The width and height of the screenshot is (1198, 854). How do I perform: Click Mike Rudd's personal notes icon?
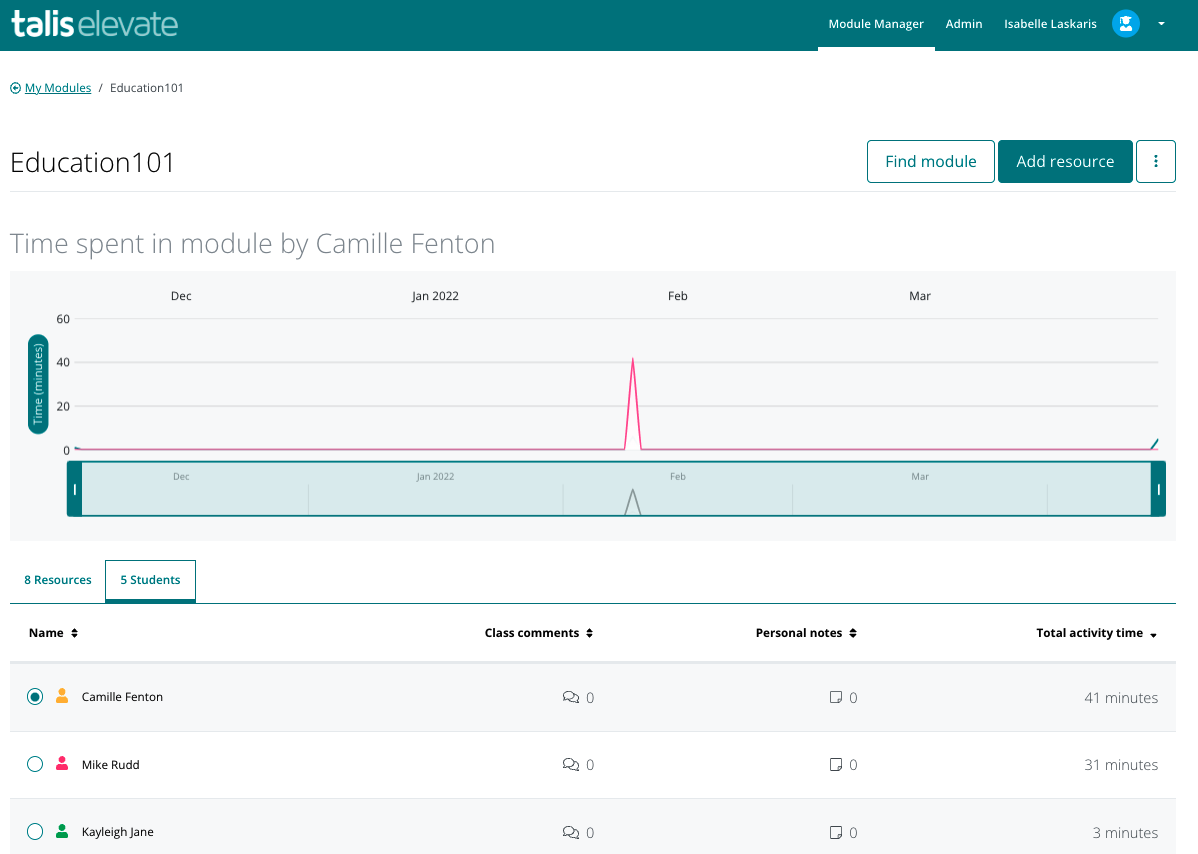836,765
